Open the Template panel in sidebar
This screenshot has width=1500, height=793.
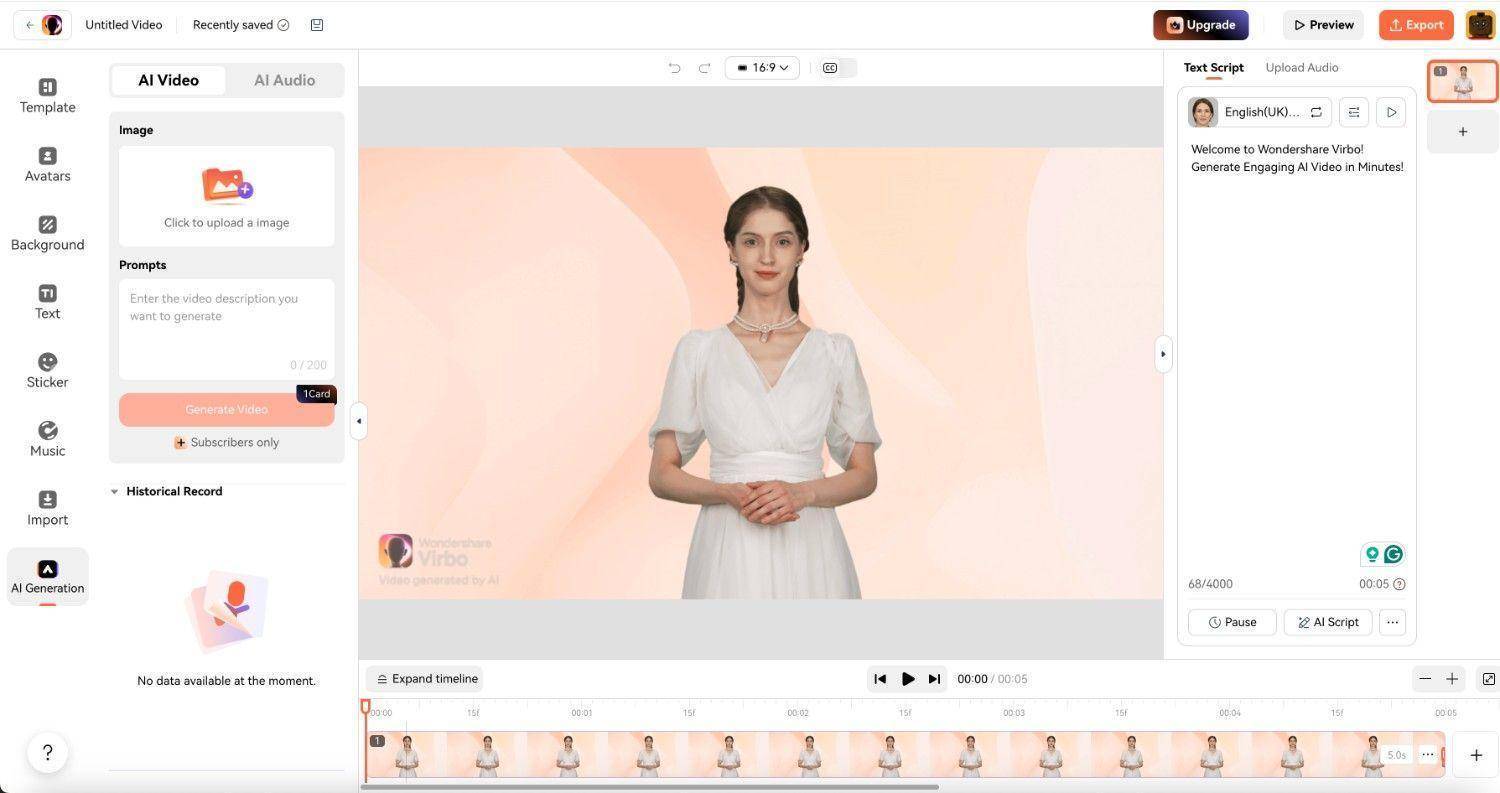click(x=47, y=96)
